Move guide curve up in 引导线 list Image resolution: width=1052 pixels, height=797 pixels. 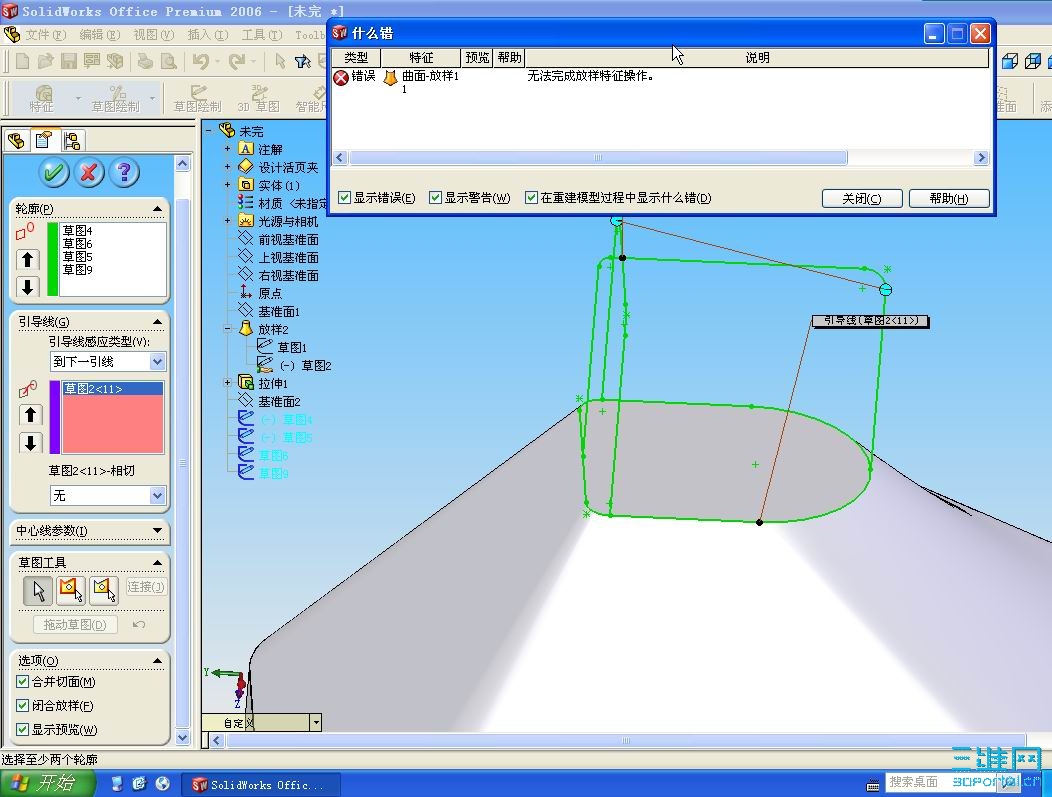point(30,415)
